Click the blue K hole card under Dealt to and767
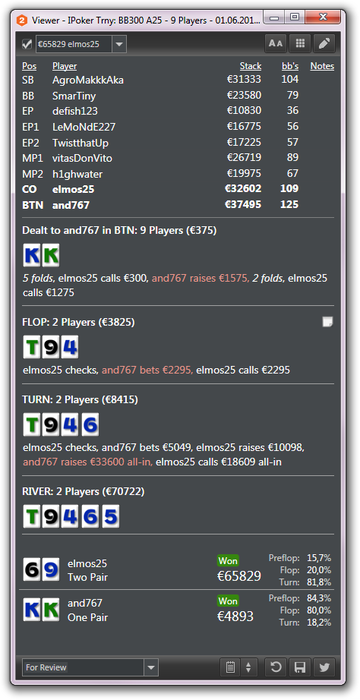This screenshot has width=360, height=700. 32,255
